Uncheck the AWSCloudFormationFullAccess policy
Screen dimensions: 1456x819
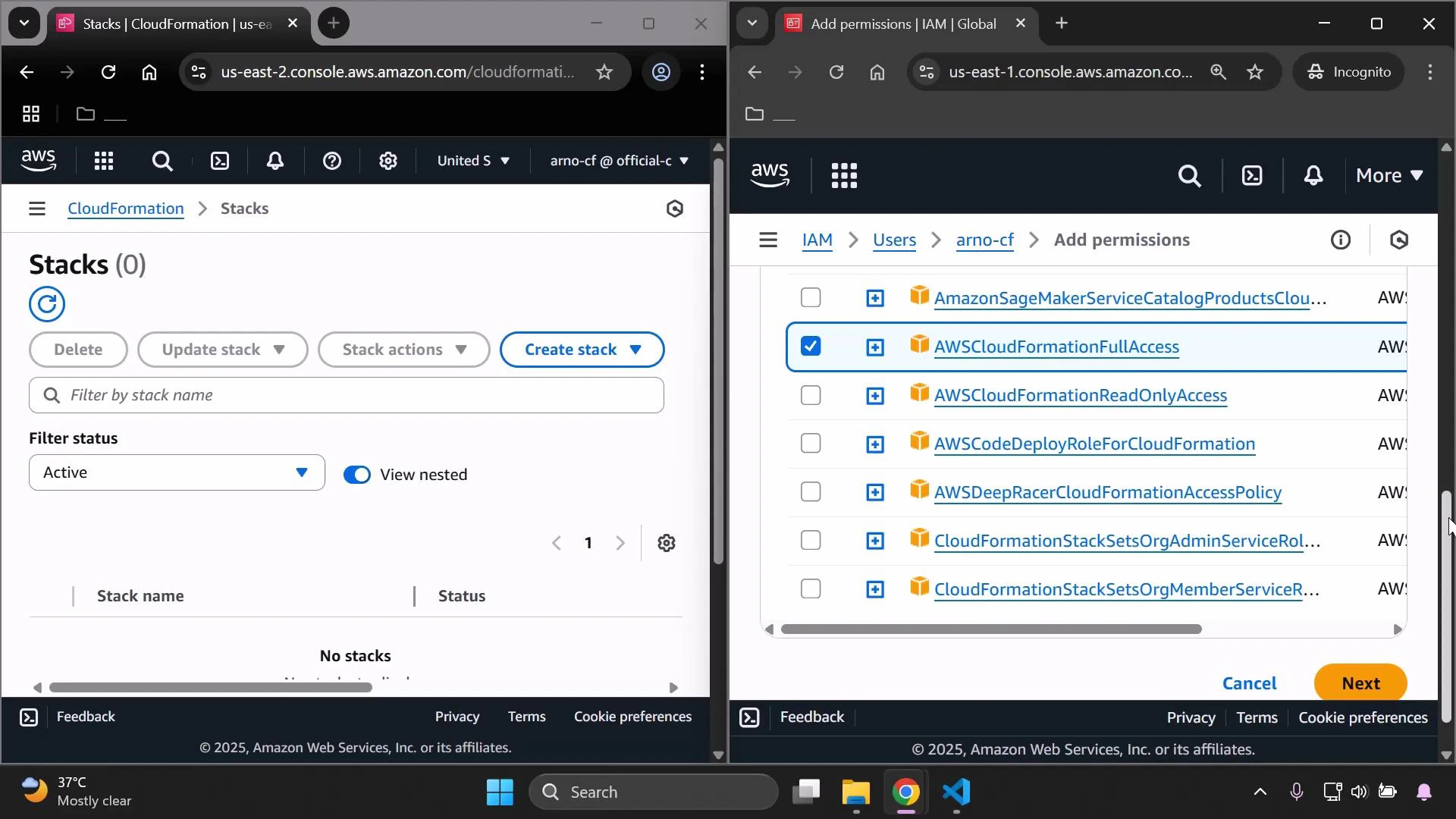pos(811,347)
